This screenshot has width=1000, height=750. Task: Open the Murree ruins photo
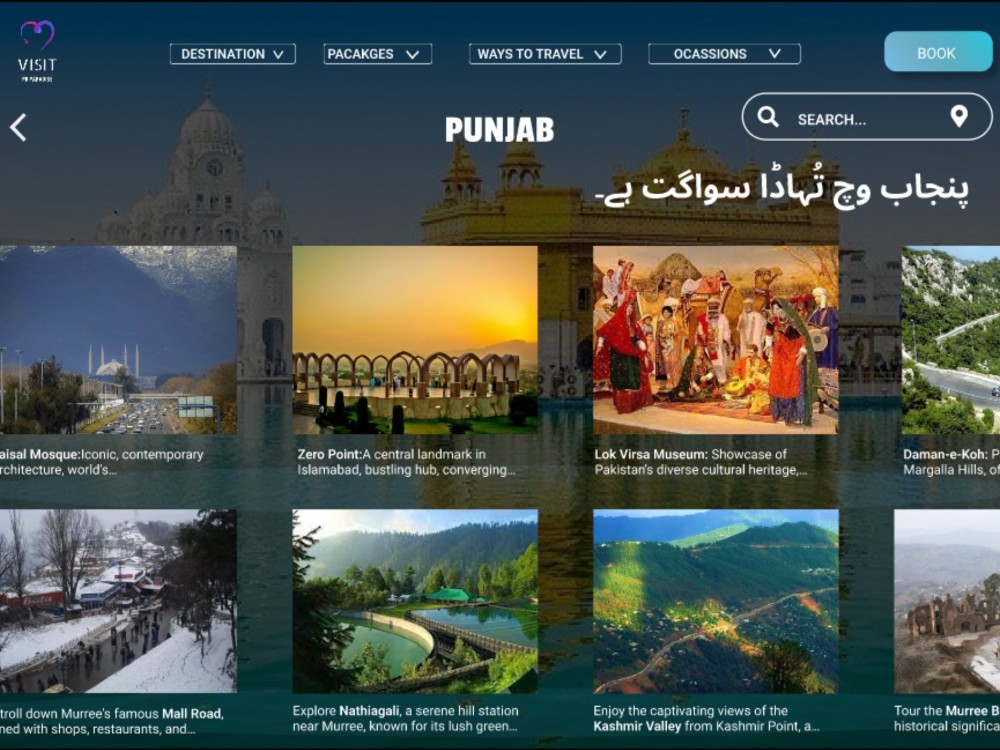point(947,601)
